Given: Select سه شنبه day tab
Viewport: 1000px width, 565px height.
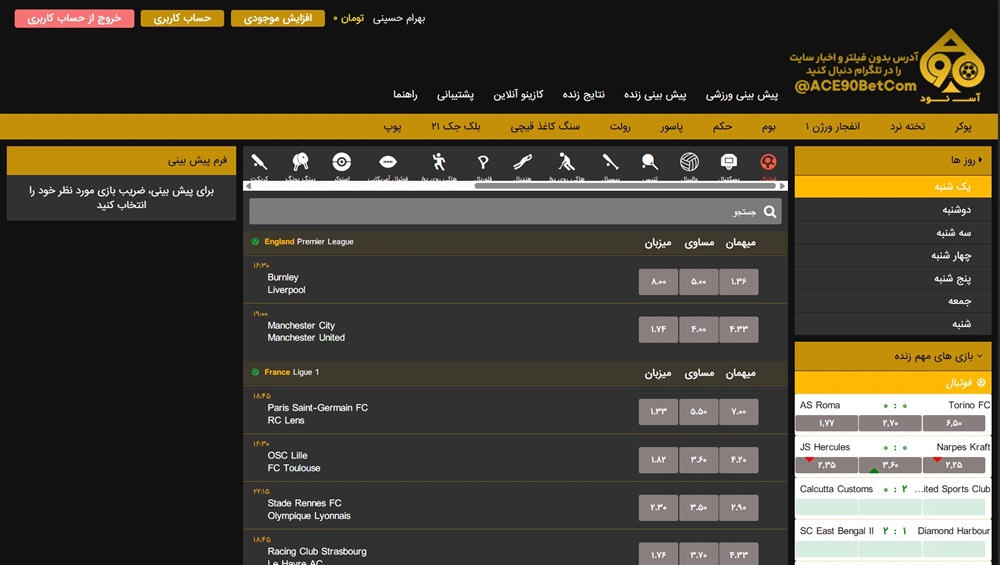Looking at the screenshot, I should (893, 232).
